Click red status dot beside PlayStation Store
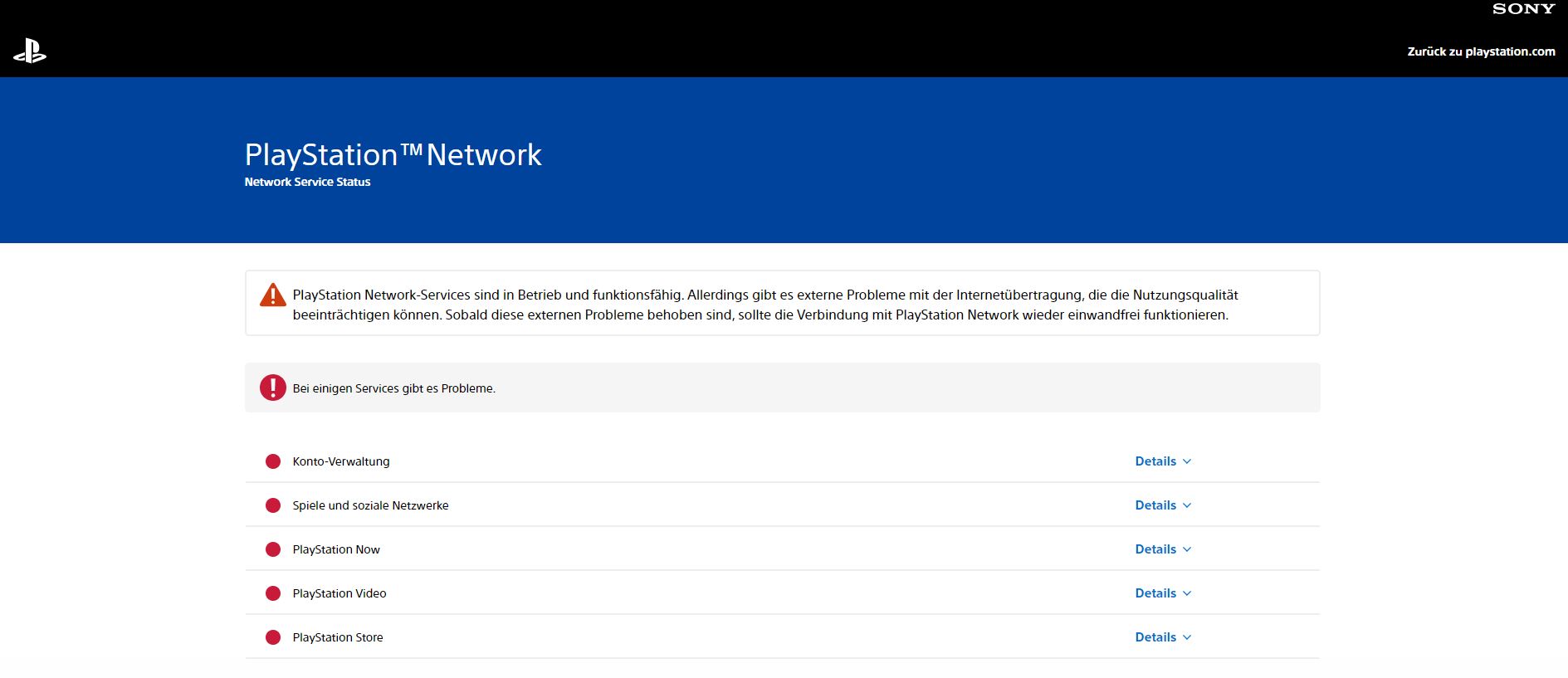Screen dimensions: 1568x678 272,637
